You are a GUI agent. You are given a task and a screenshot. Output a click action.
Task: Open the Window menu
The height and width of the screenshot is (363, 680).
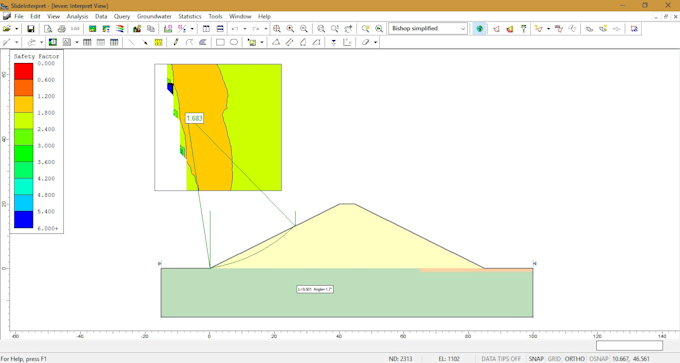(x=240, y=16)
